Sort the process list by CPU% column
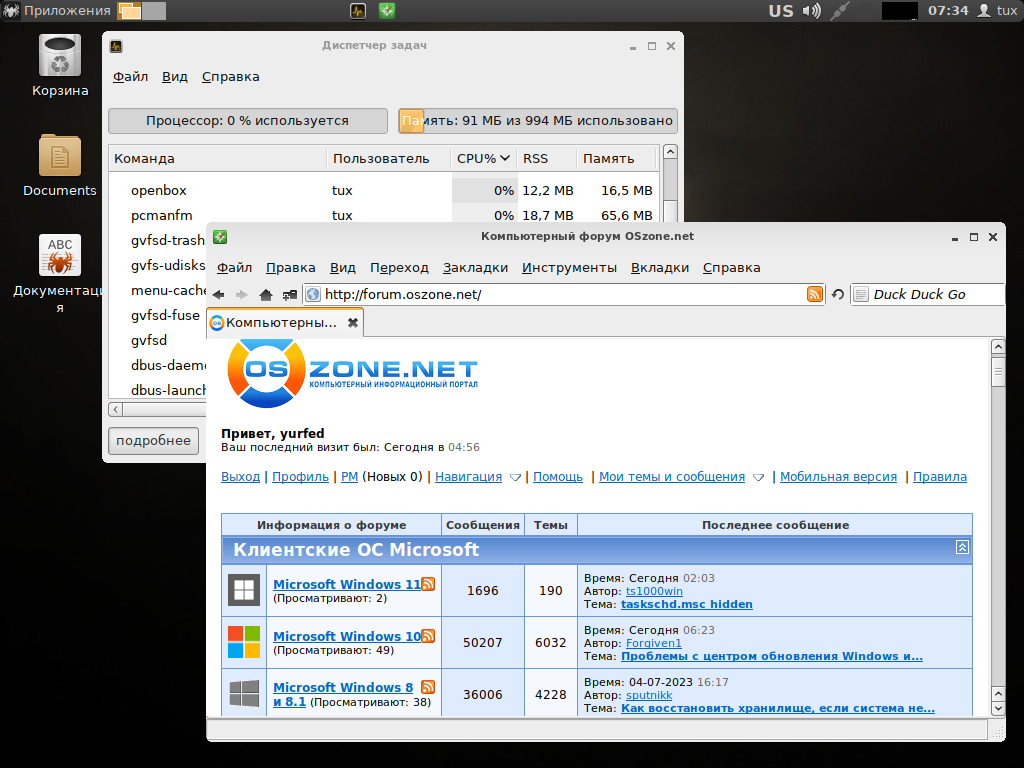The image size is (1024, 768). pos(483,158)
